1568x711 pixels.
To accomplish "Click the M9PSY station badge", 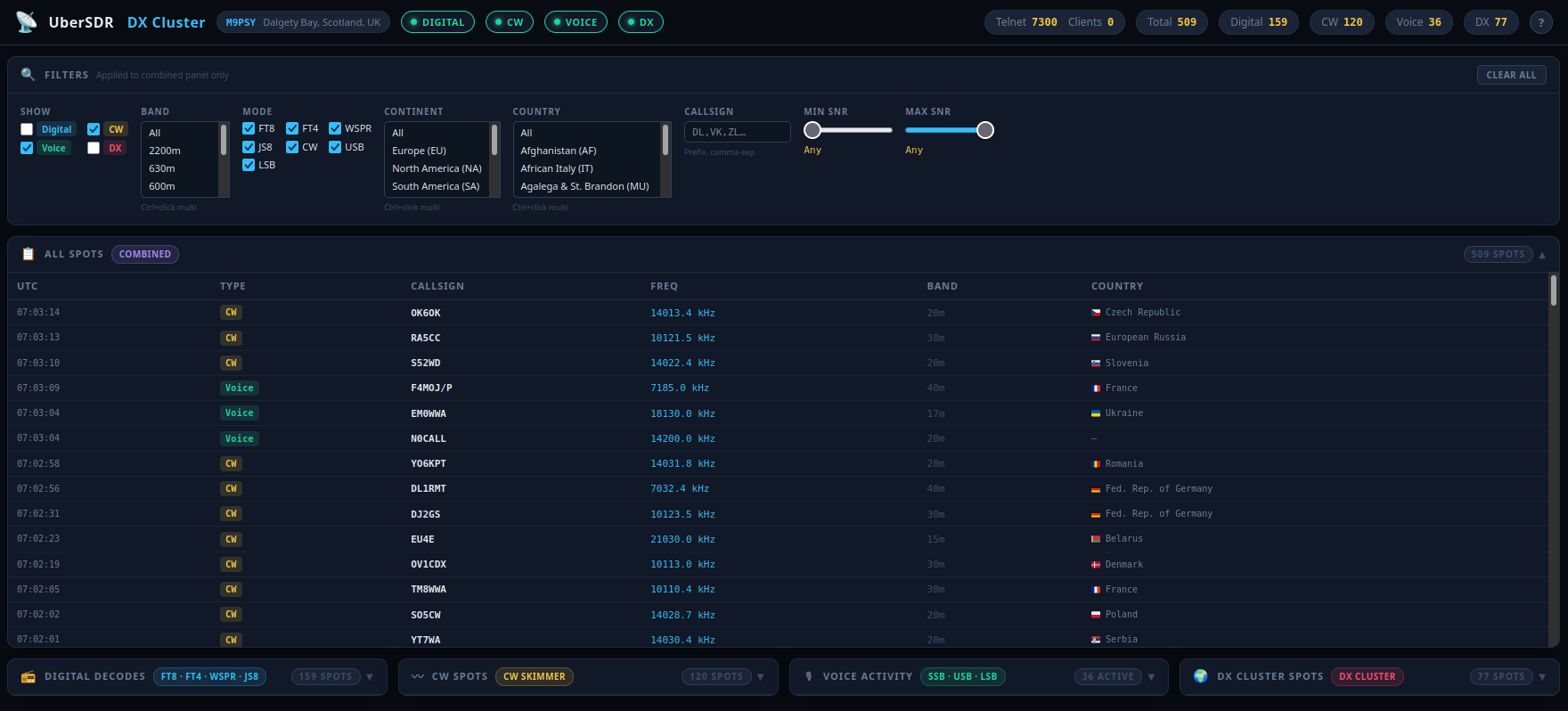I will click(x=303, y=22).
